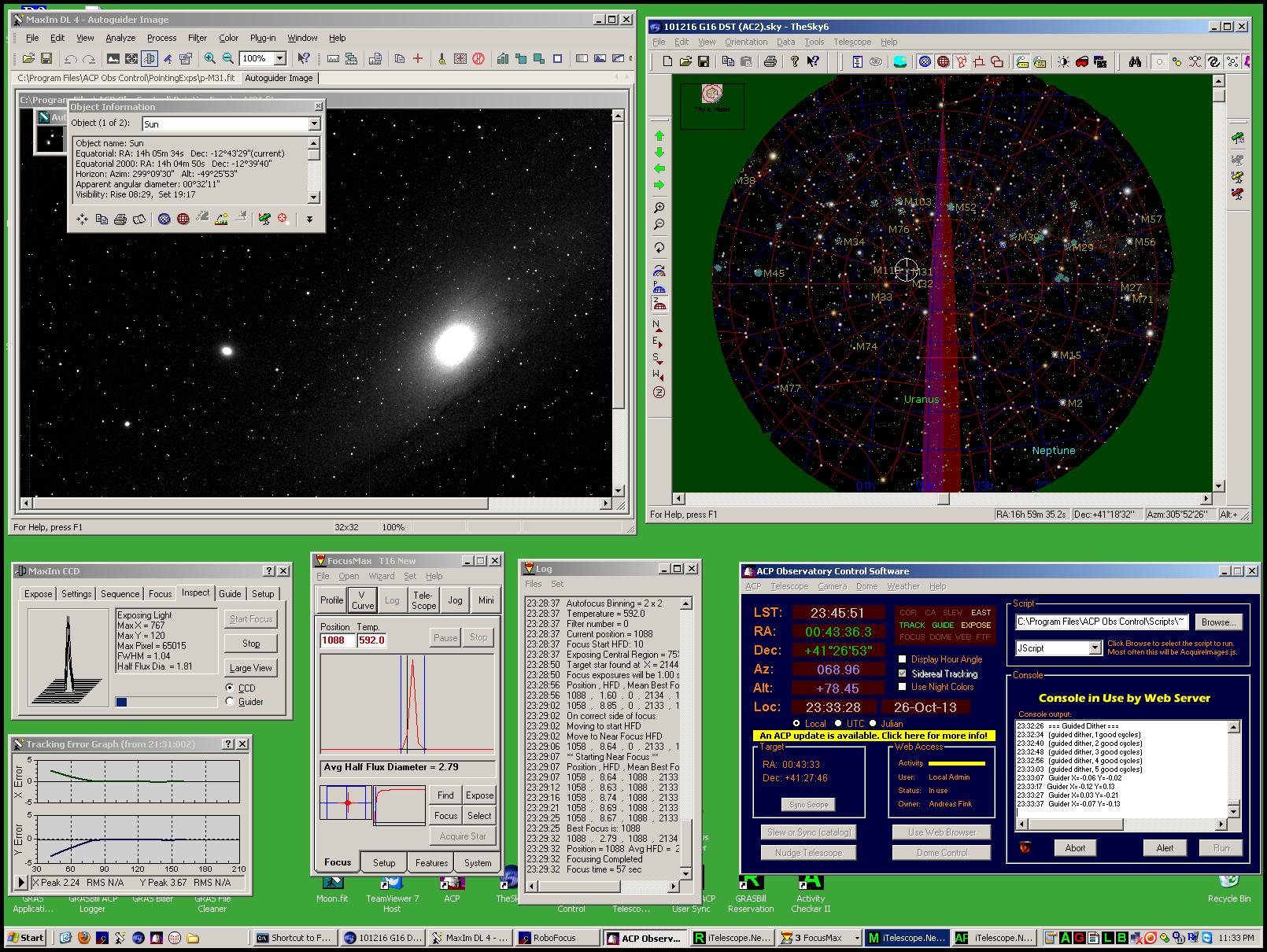Open JScript language dropdown in ACP
Screen dimensions: 1267x952
pyautogui.click(x=1095, y=648)
